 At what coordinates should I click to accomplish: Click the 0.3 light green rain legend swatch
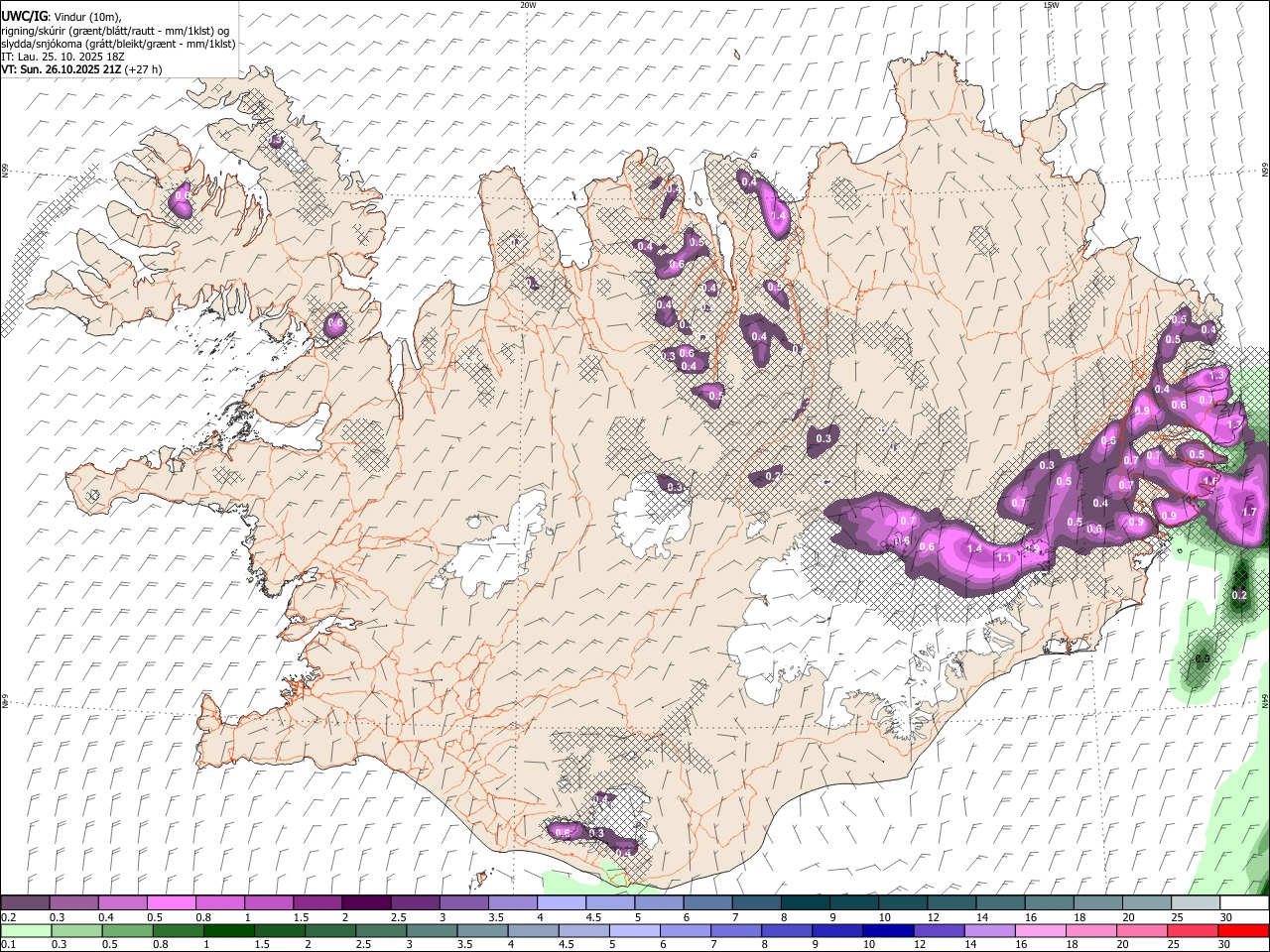click(x=76, y=930)
